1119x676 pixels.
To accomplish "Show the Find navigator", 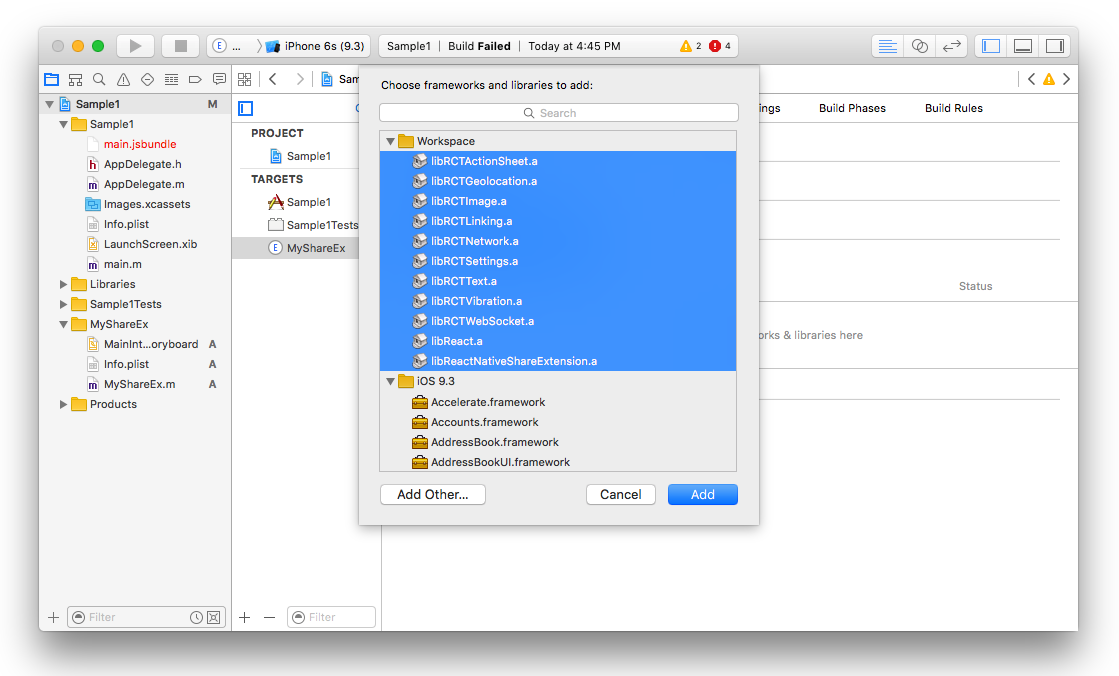I will (x=99, y=79).
